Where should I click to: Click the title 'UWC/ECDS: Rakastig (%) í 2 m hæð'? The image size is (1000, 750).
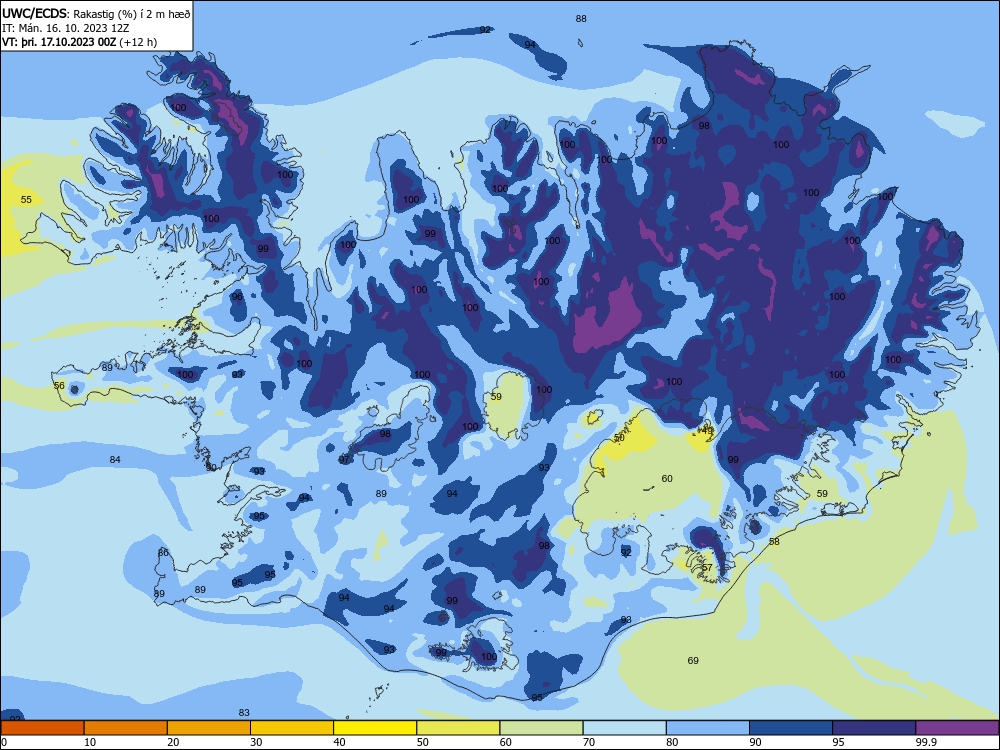click(x=96, y=14)
